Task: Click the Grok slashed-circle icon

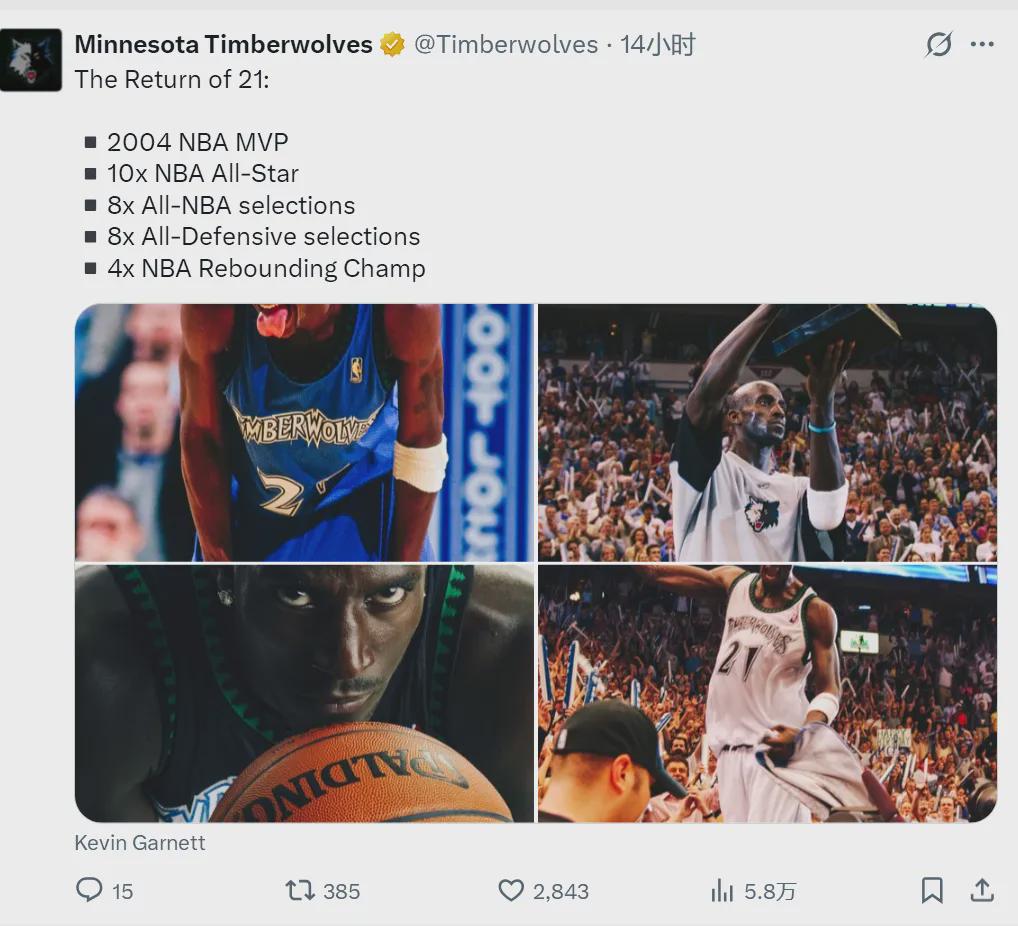Action: [x=939, y=44]
